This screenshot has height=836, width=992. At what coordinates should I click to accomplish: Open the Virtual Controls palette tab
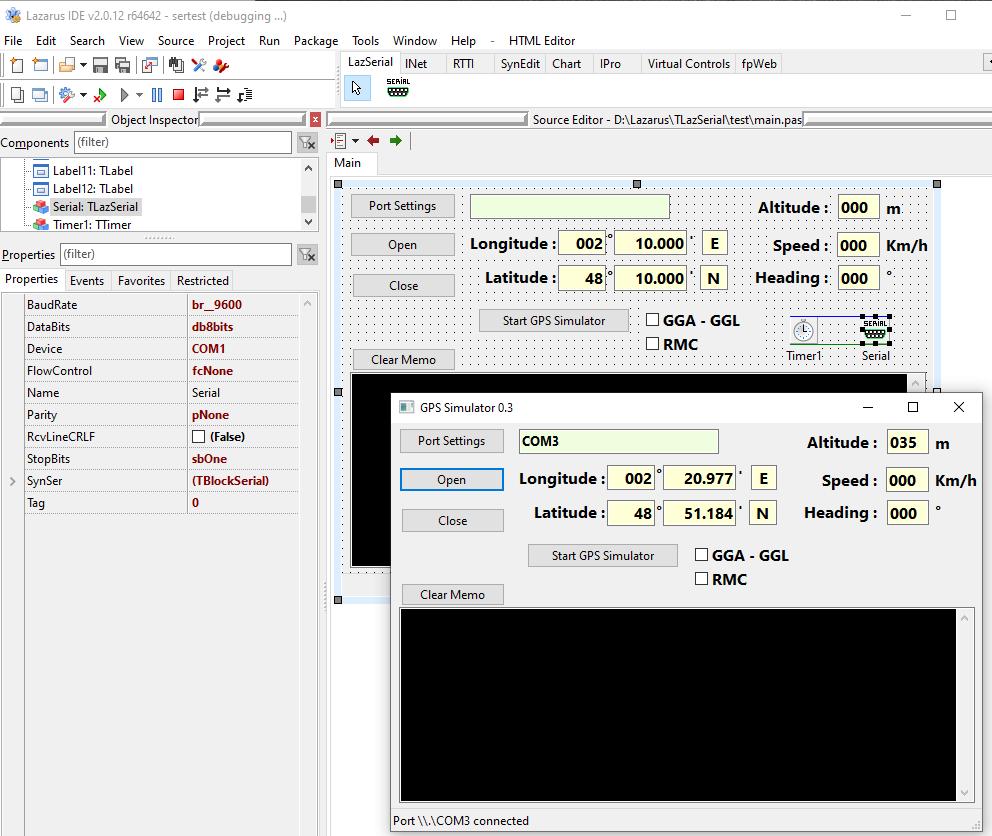(688, 64)
